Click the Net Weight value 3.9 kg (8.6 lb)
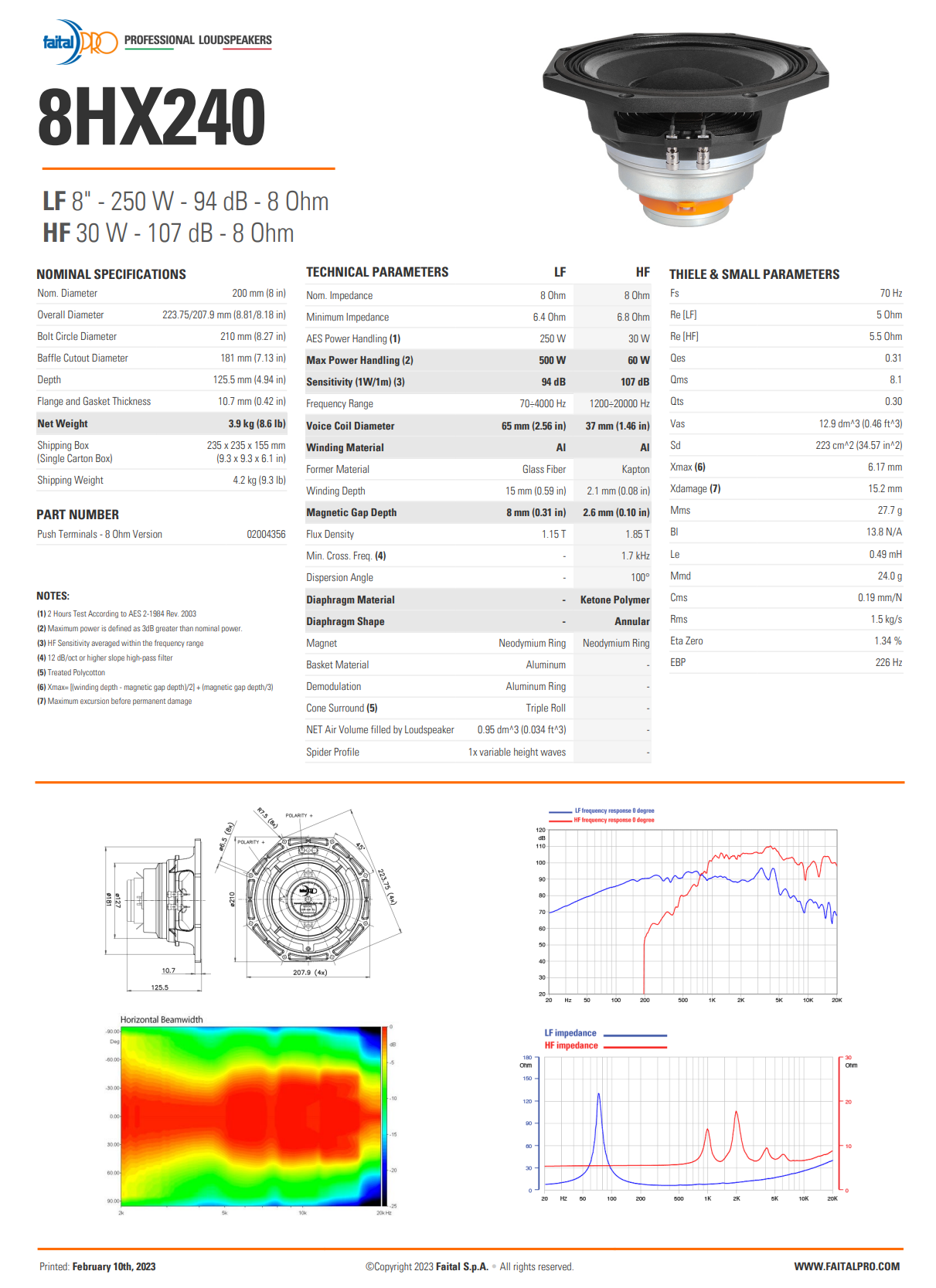 [257, 424]
